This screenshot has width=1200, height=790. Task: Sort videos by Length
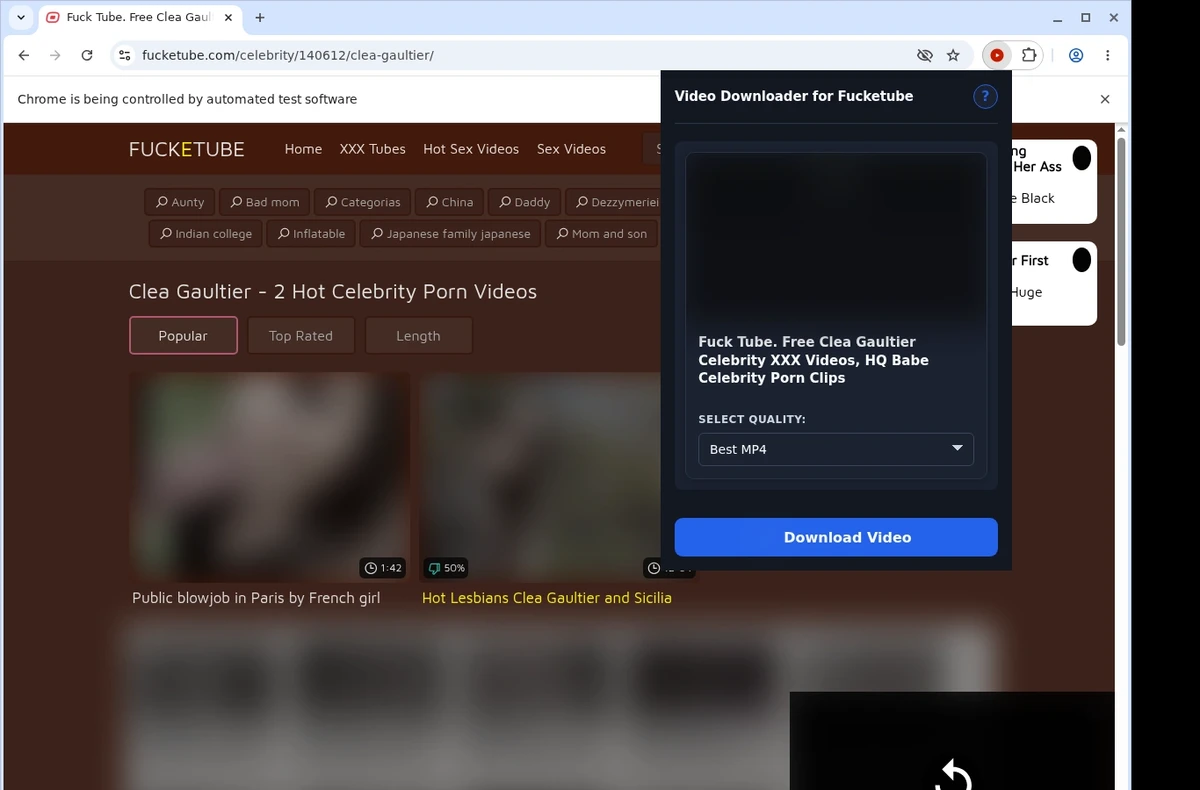point(418,336)
